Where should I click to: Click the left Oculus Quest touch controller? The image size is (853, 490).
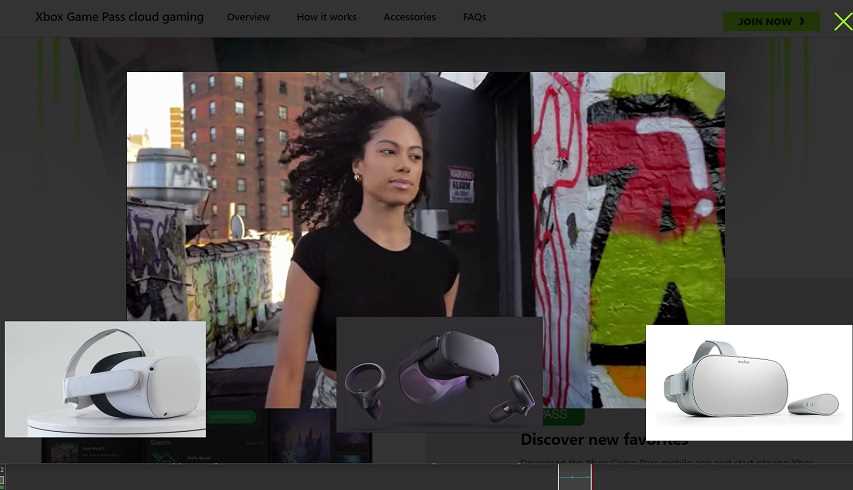point(364,390)
